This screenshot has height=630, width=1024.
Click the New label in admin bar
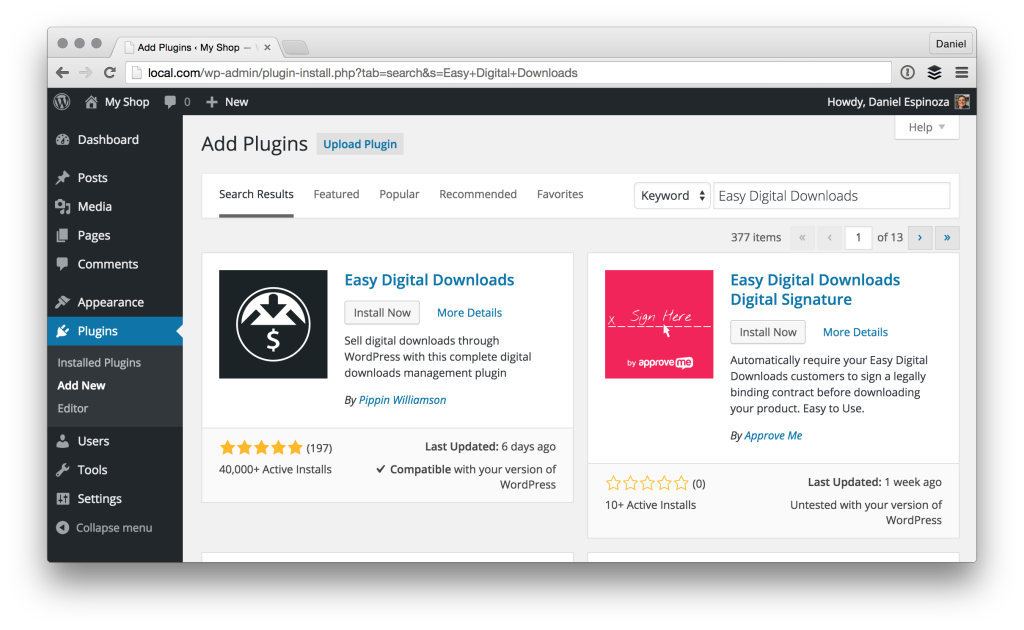236,102
